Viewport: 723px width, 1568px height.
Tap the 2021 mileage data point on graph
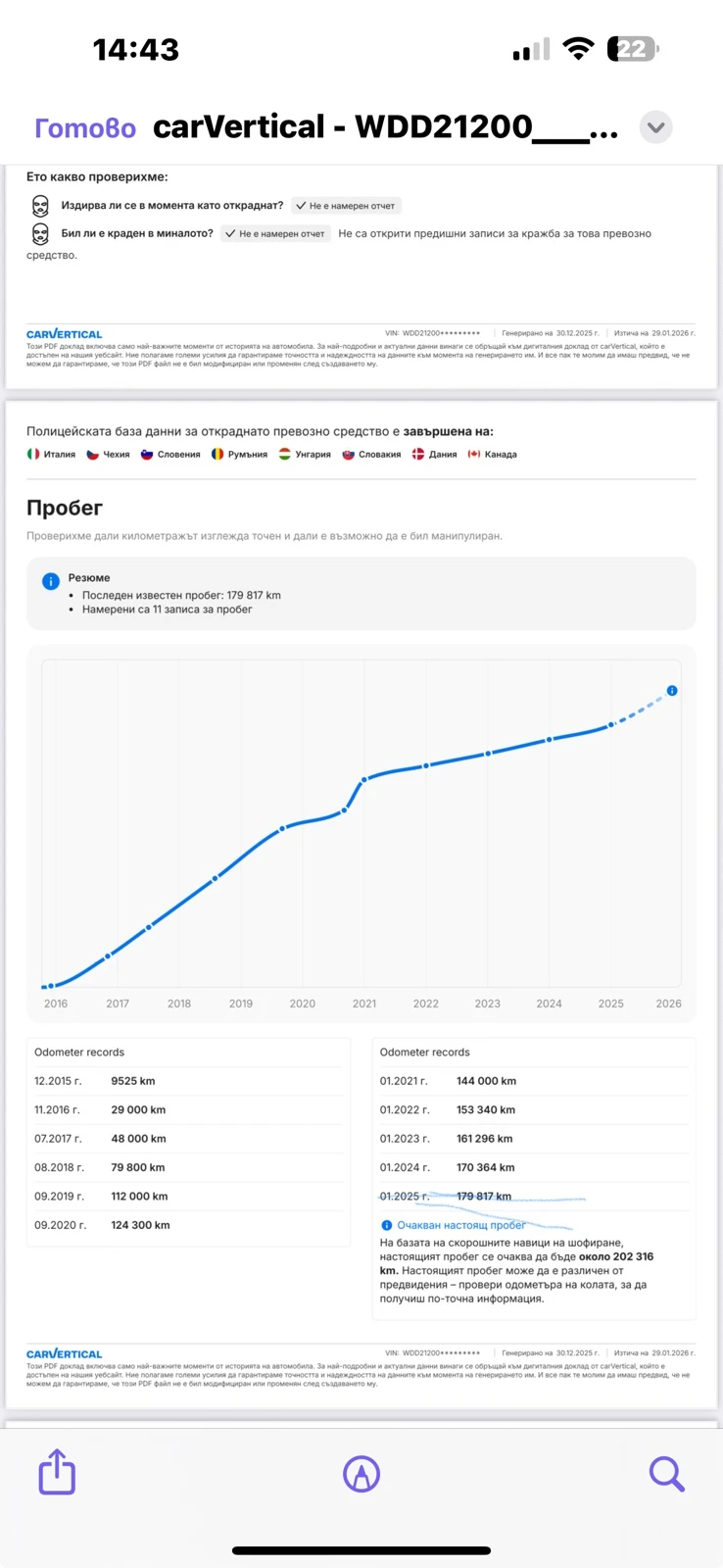[x=364, y=780]
